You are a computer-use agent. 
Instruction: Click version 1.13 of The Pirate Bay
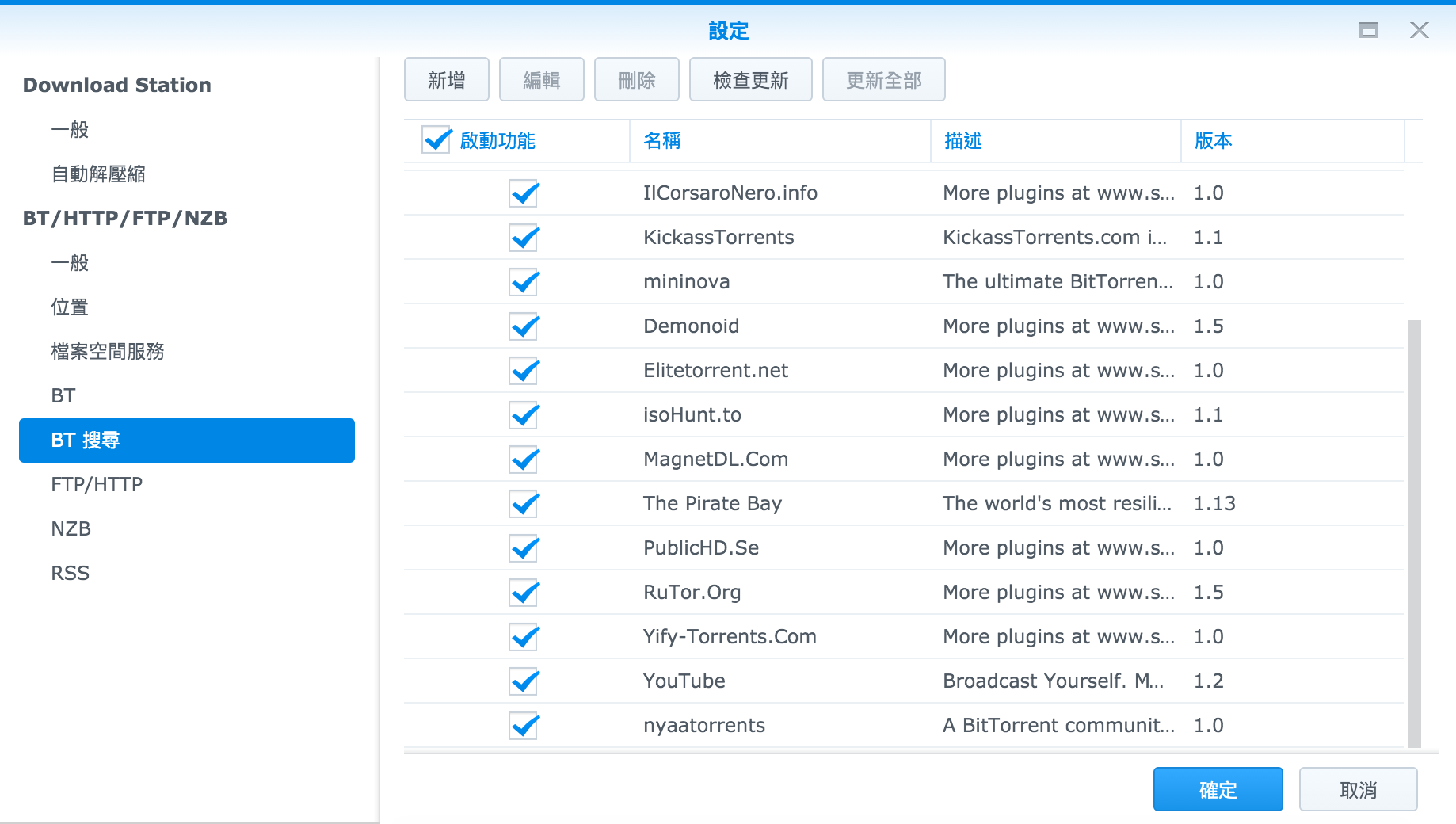(x=1214, y=504)
